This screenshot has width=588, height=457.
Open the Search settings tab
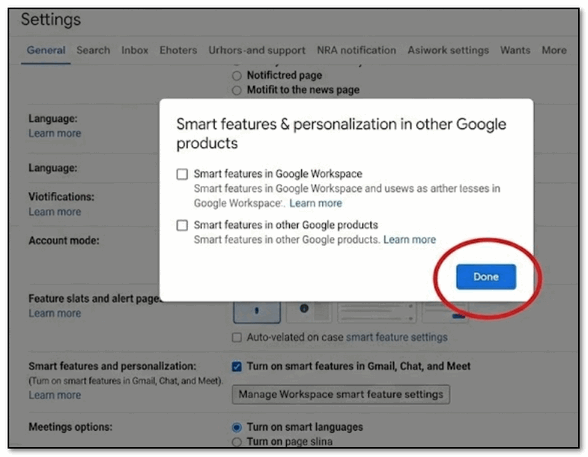[93, 50]
